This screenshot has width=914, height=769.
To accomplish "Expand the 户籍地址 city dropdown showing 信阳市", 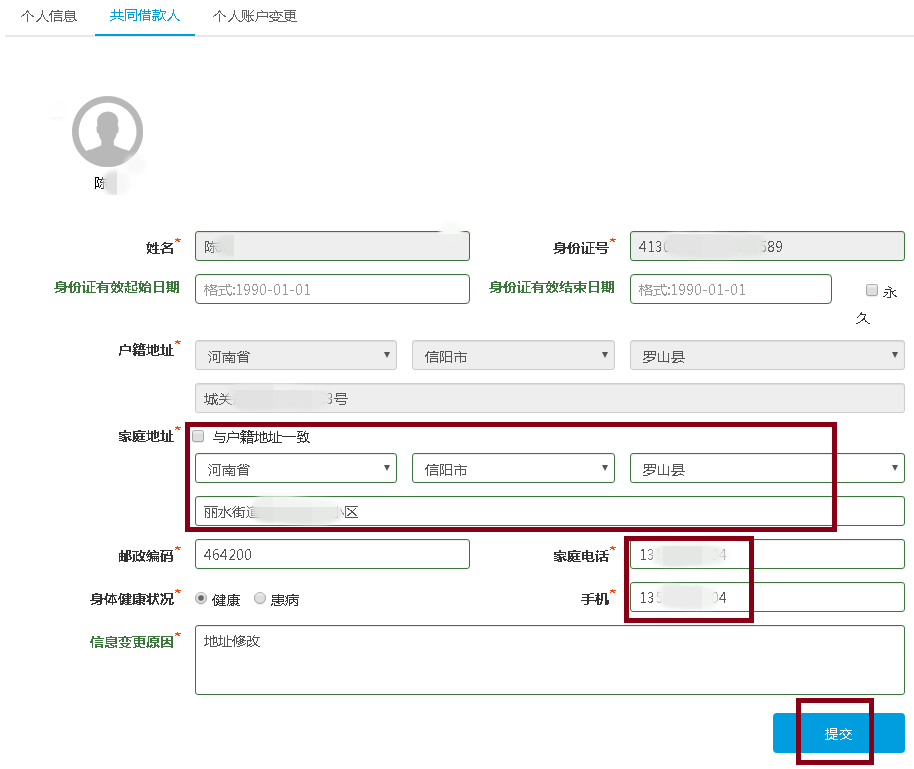I will coord(513,355).
